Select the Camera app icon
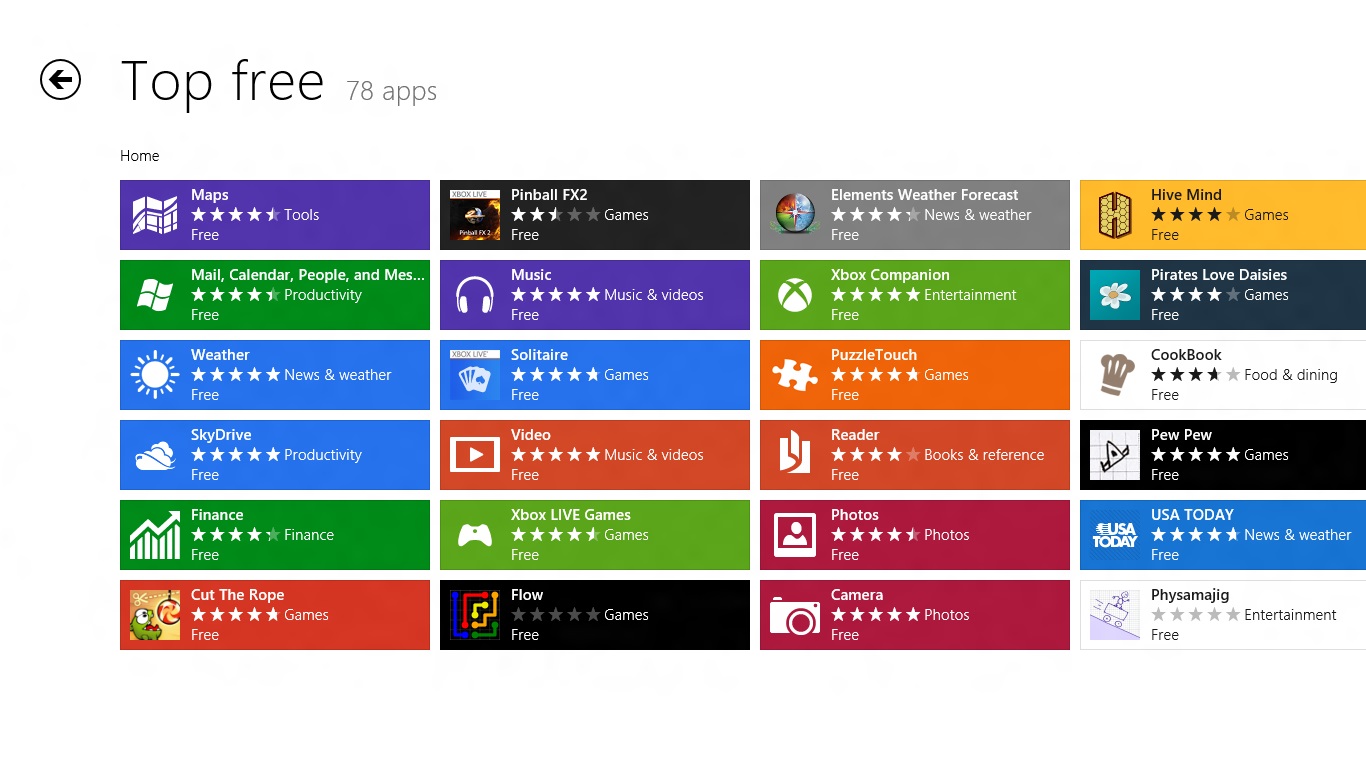1366x768 pixels. click(x=795, y=615)
